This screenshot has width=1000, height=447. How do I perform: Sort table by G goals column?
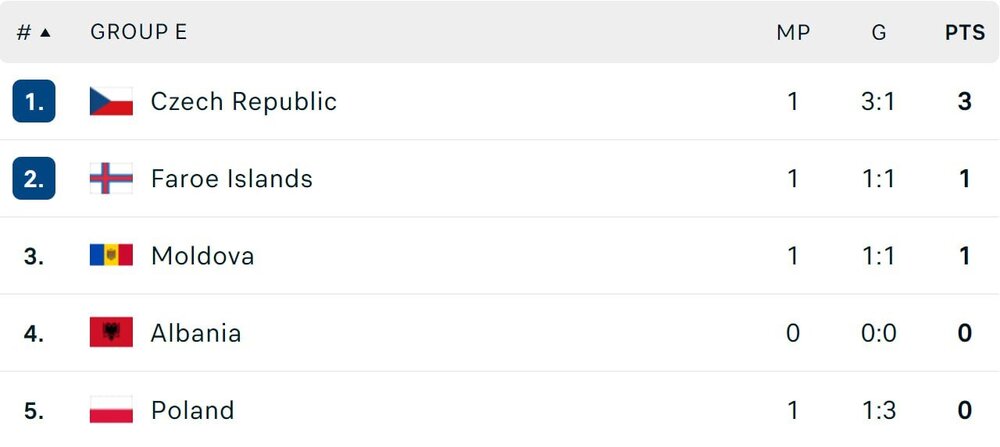pos(879,32)
